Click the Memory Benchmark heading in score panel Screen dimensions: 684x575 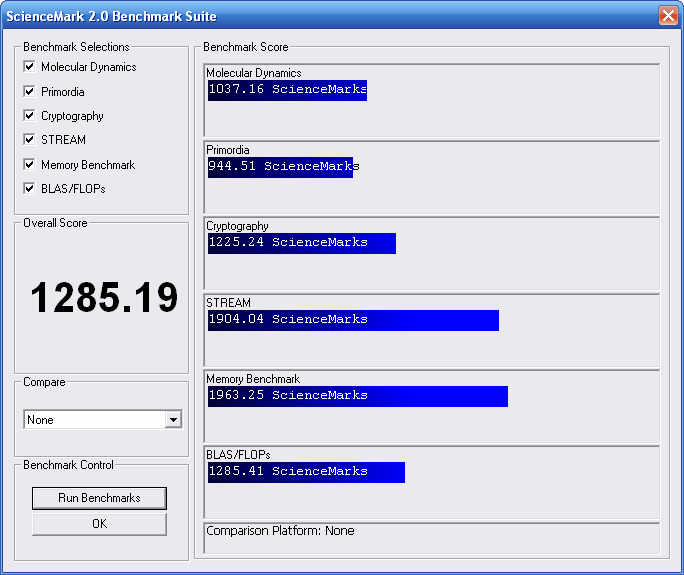point(253,379)
